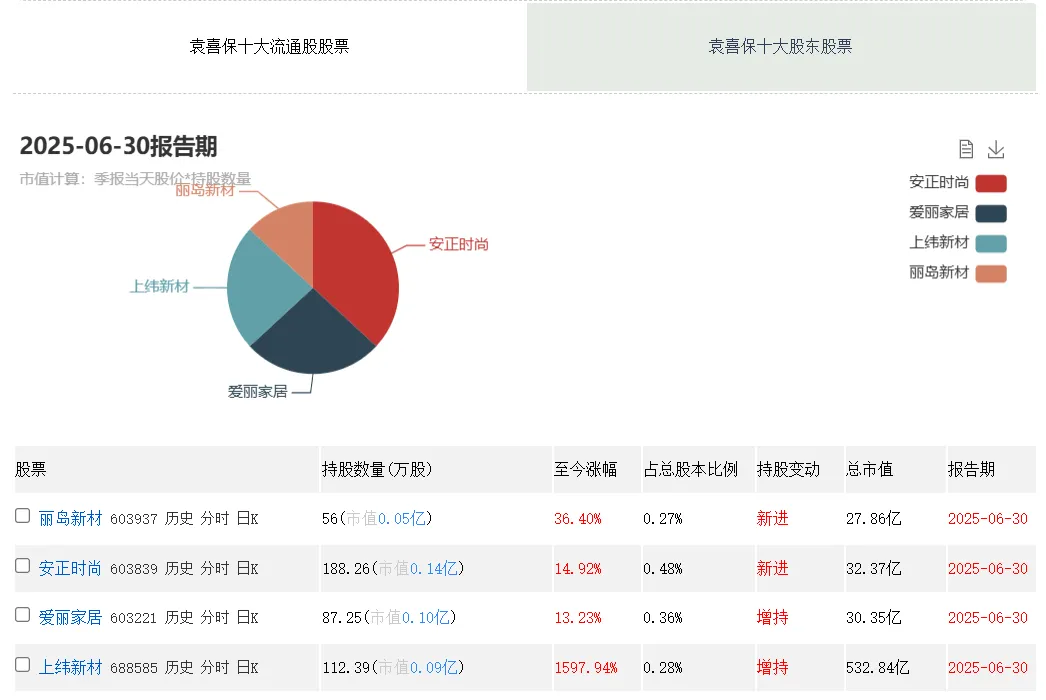Click 新进 status in 丽岛新材 row
Screen dimensions: 1046x700
pos(772,518)
